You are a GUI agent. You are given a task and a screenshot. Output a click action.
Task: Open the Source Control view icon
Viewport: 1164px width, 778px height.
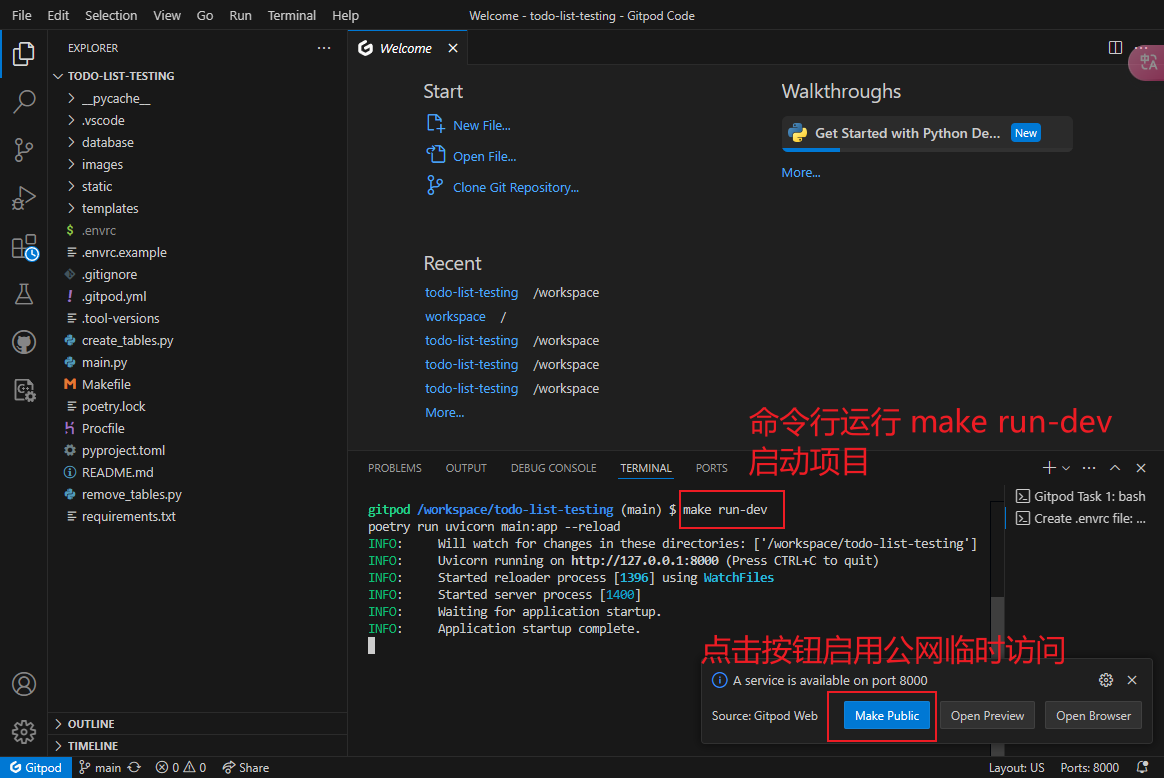[x=24, y=150]
